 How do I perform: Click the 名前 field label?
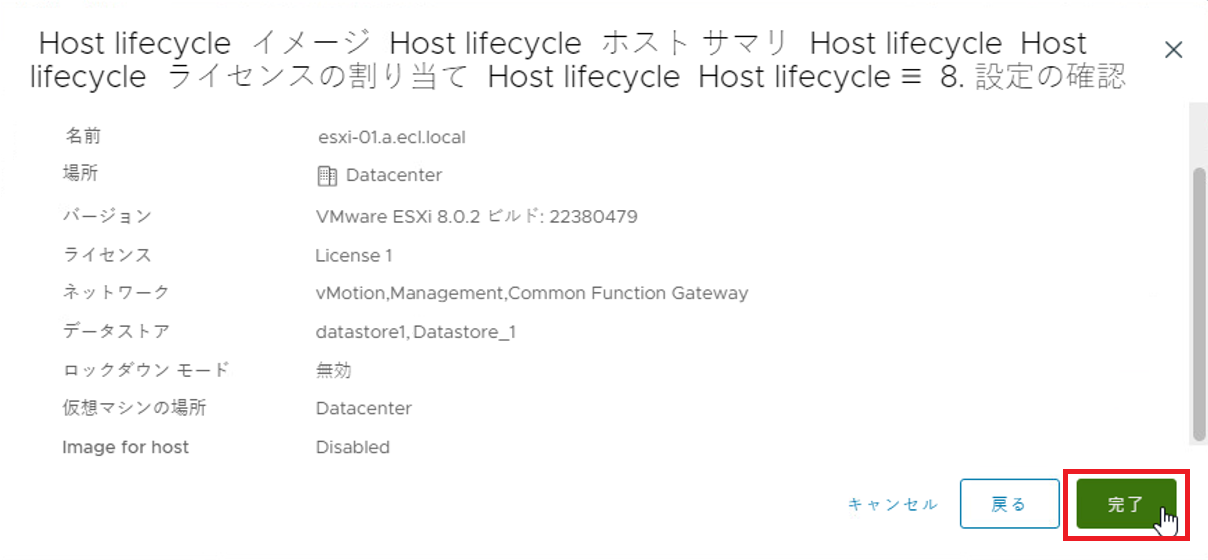[83, 137]
